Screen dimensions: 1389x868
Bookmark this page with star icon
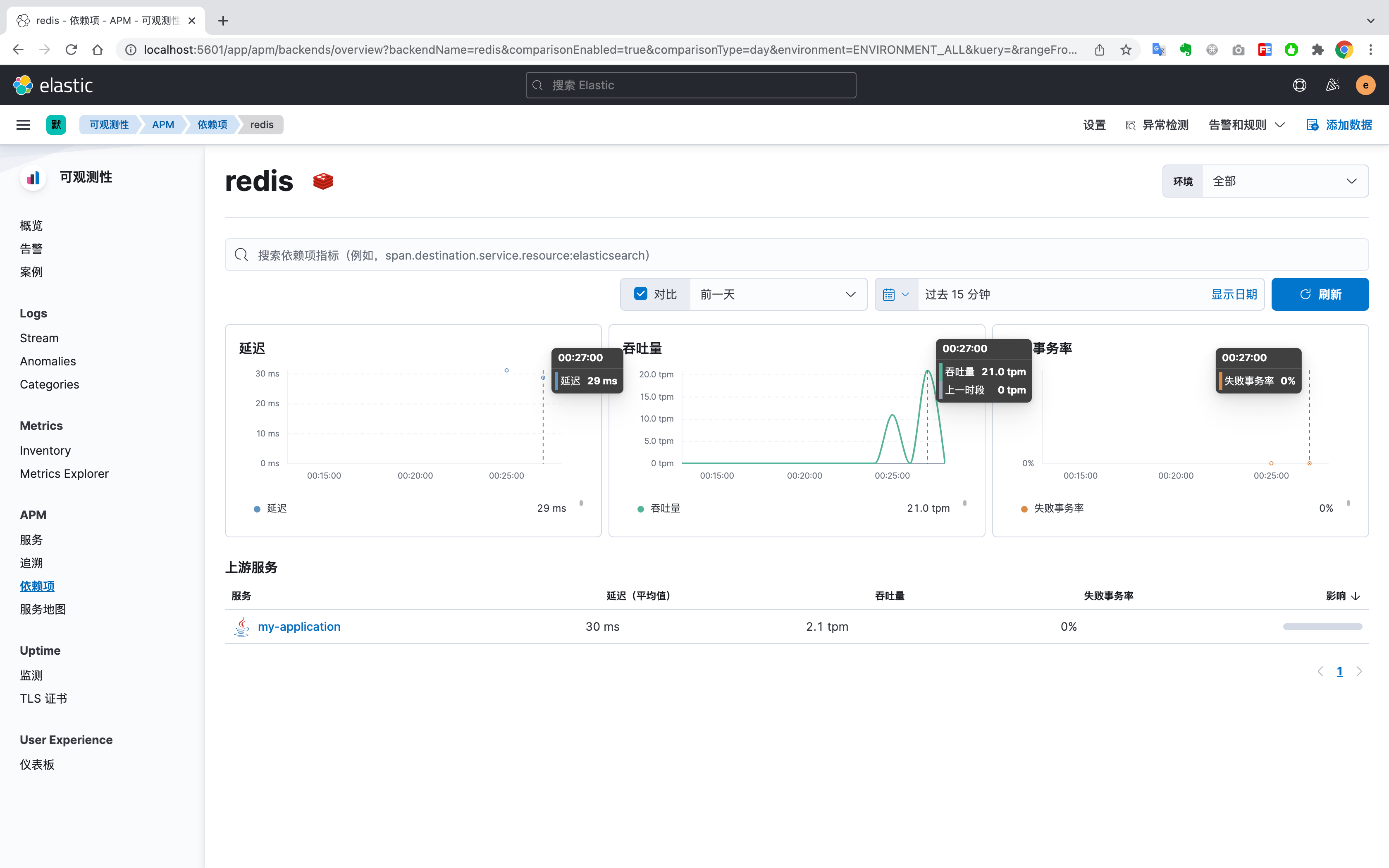coord(1126,50)
